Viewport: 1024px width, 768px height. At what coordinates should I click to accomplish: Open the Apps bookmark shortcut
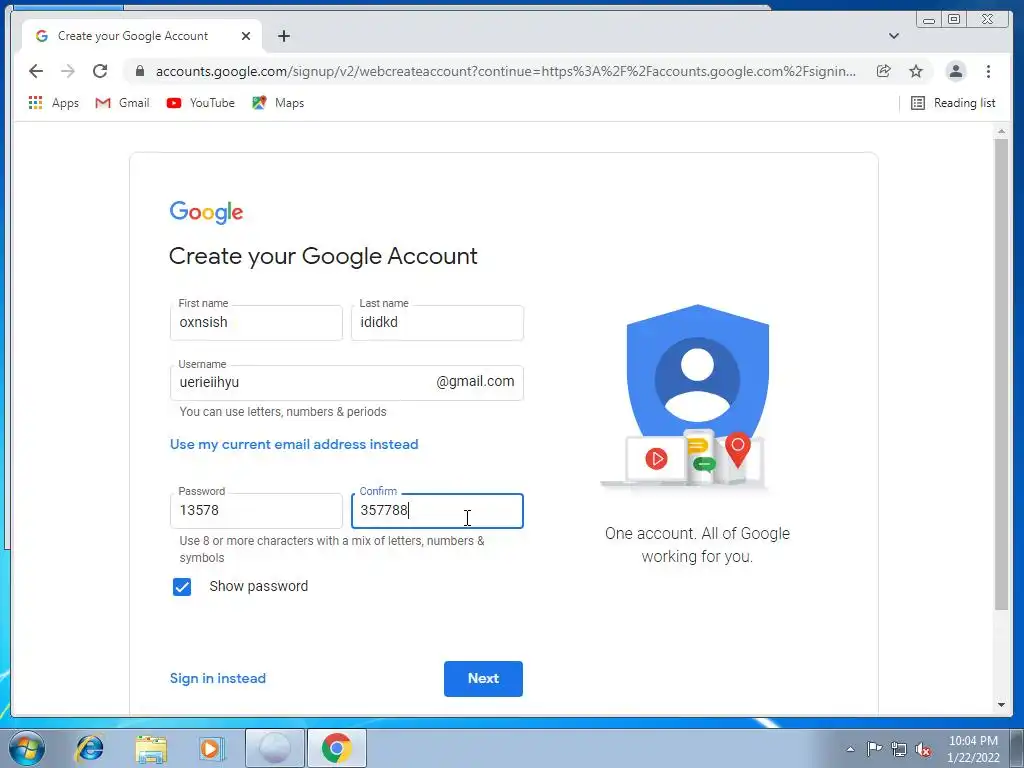(54, 103)
